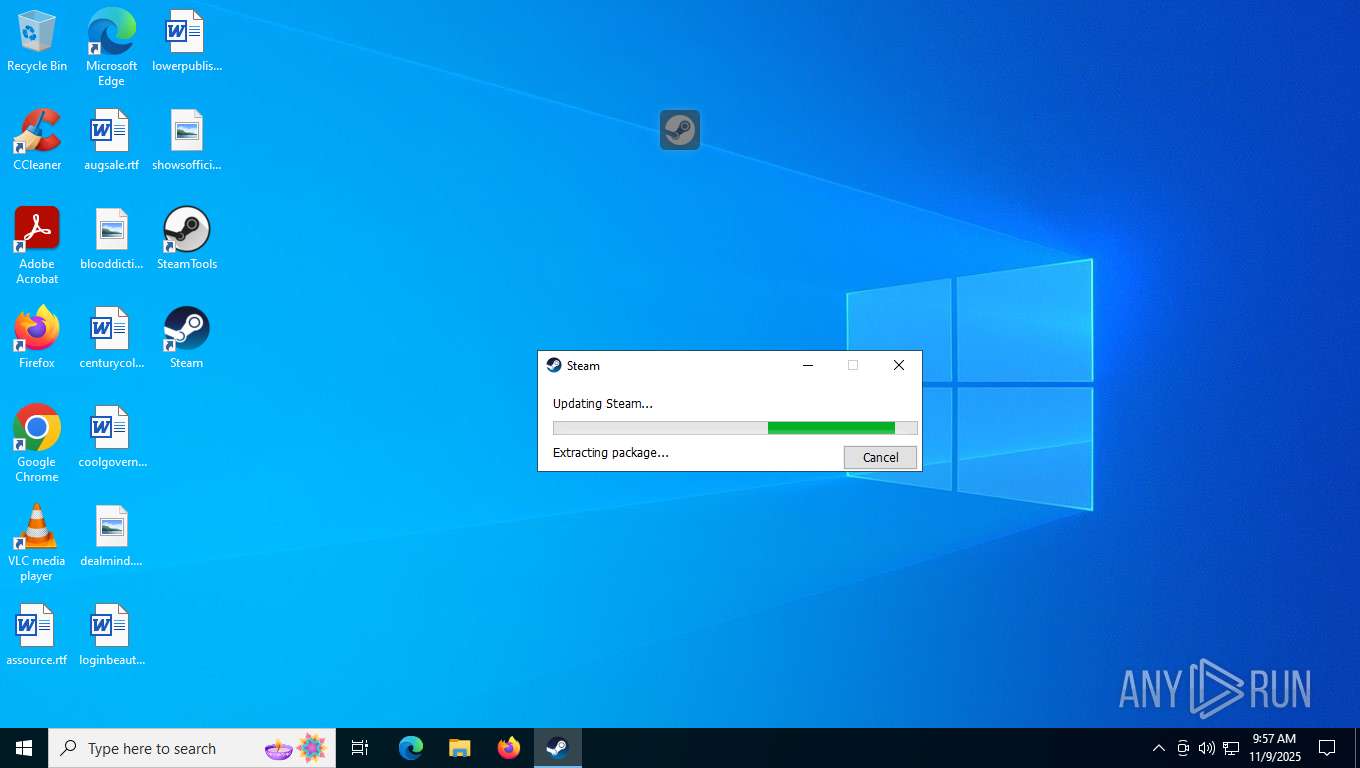Close the Steam update dialog

[x=899, y=365]
